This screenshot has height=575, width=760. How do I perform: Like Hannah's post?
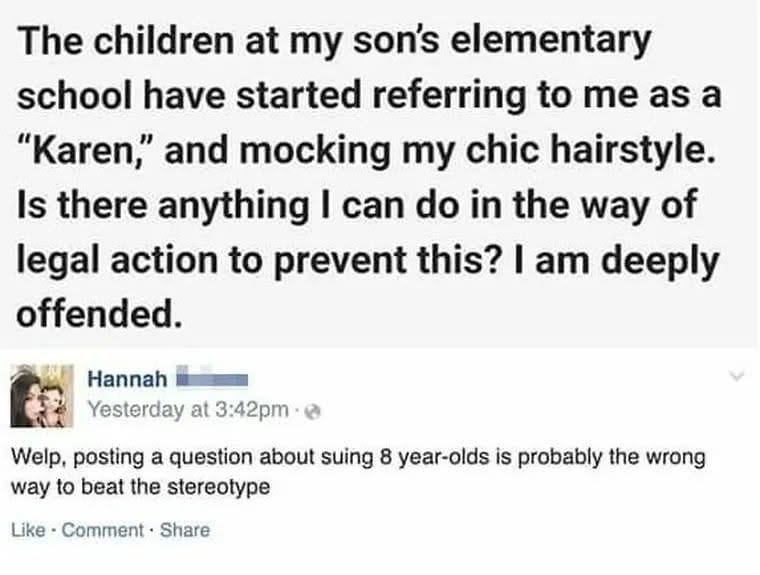(27, 531)
